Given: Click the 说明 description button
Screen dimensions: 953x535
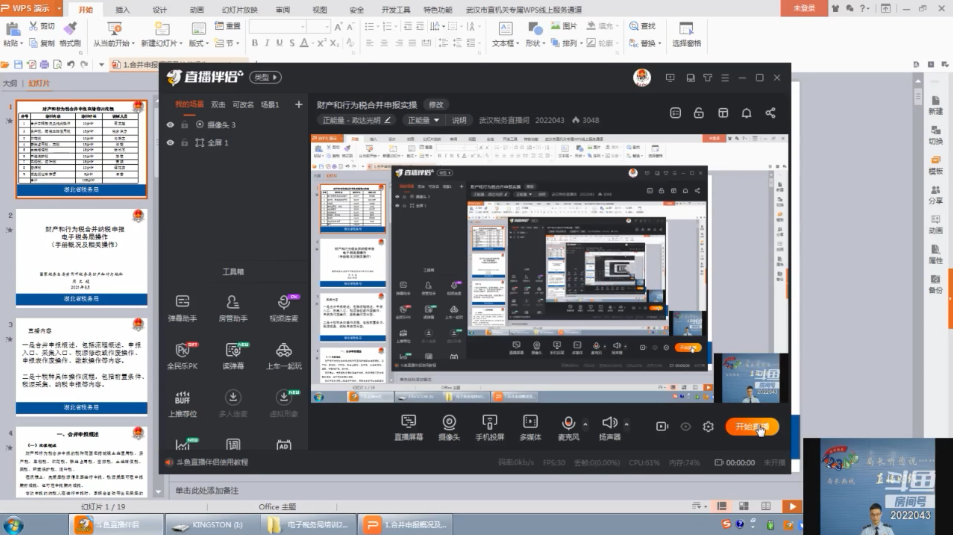Looking at the screenshot, I should tap(459, 120).
